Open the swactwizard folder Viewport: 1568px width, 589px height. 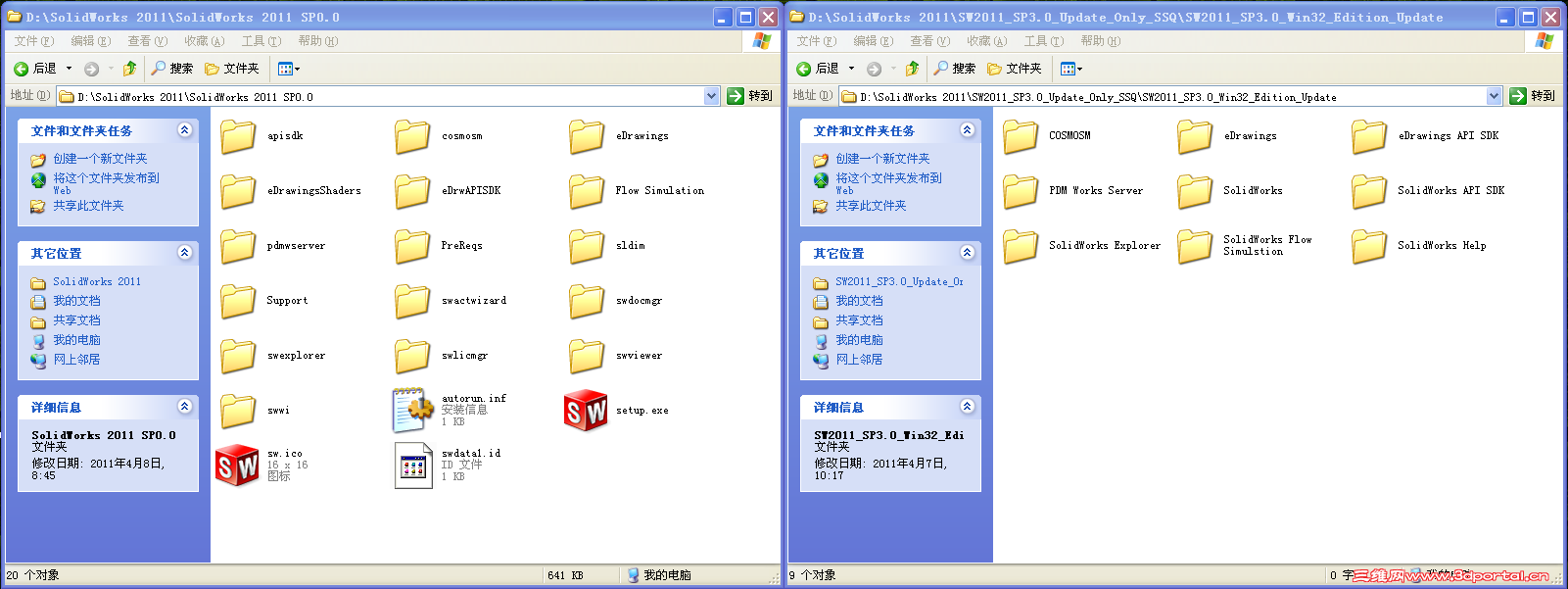tap(412, 301)
